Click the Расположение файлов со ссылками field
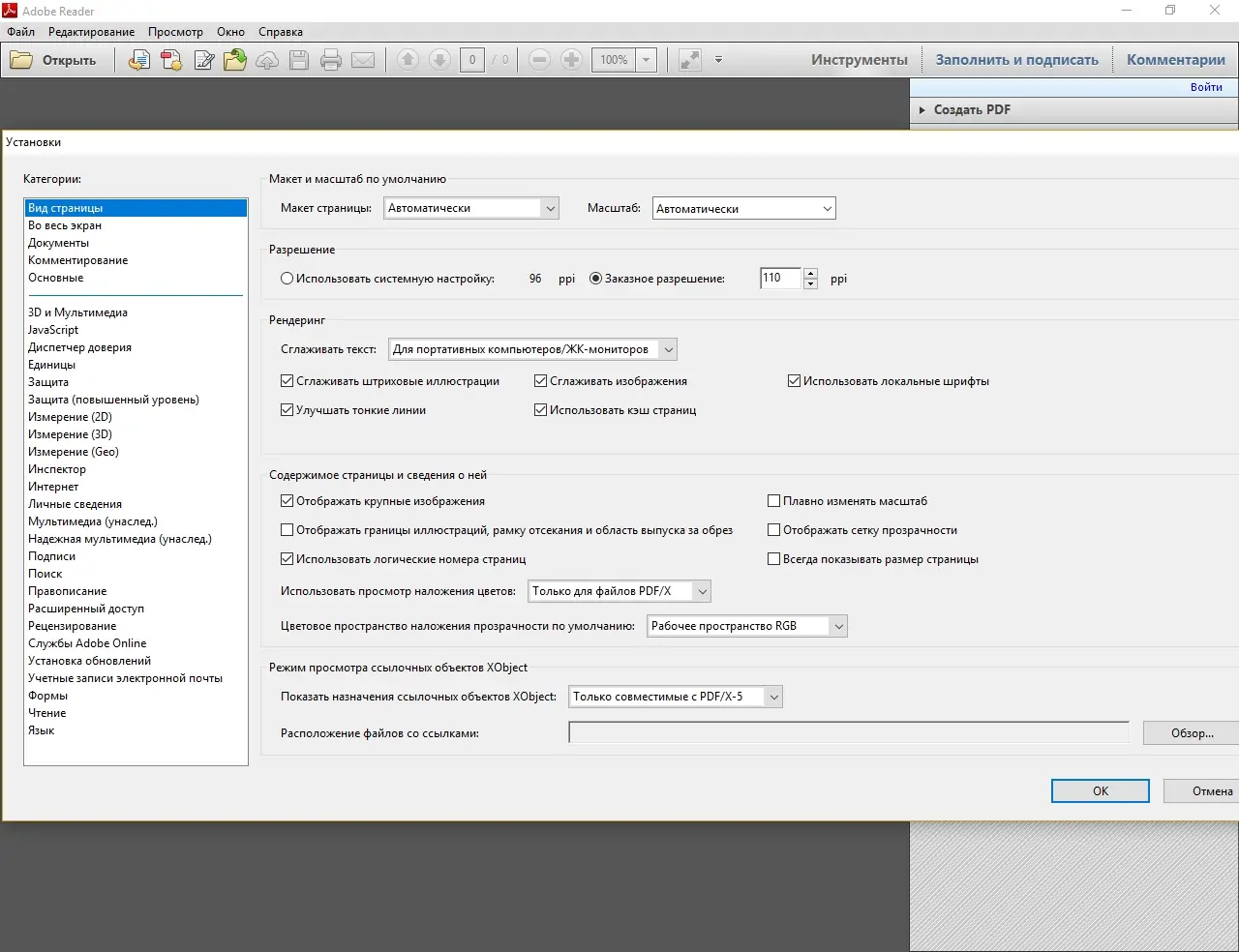1239x952 pixels. pos(849,733)
